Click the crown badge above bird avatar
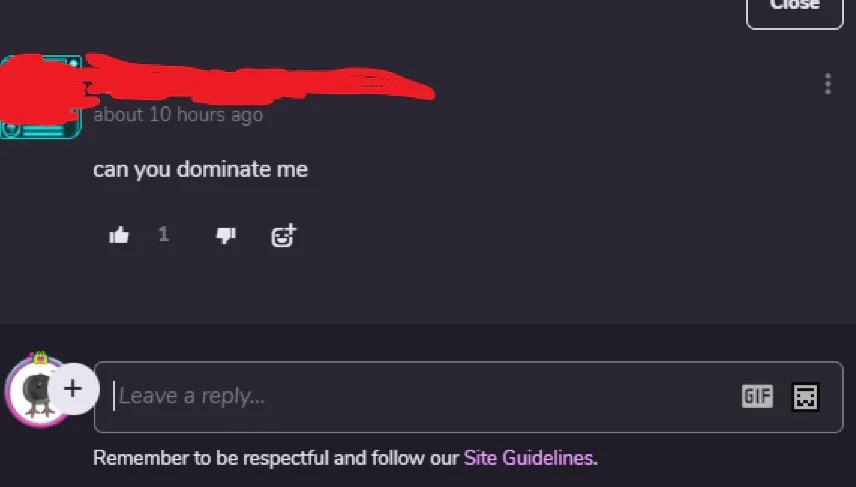 click(39, 356)
